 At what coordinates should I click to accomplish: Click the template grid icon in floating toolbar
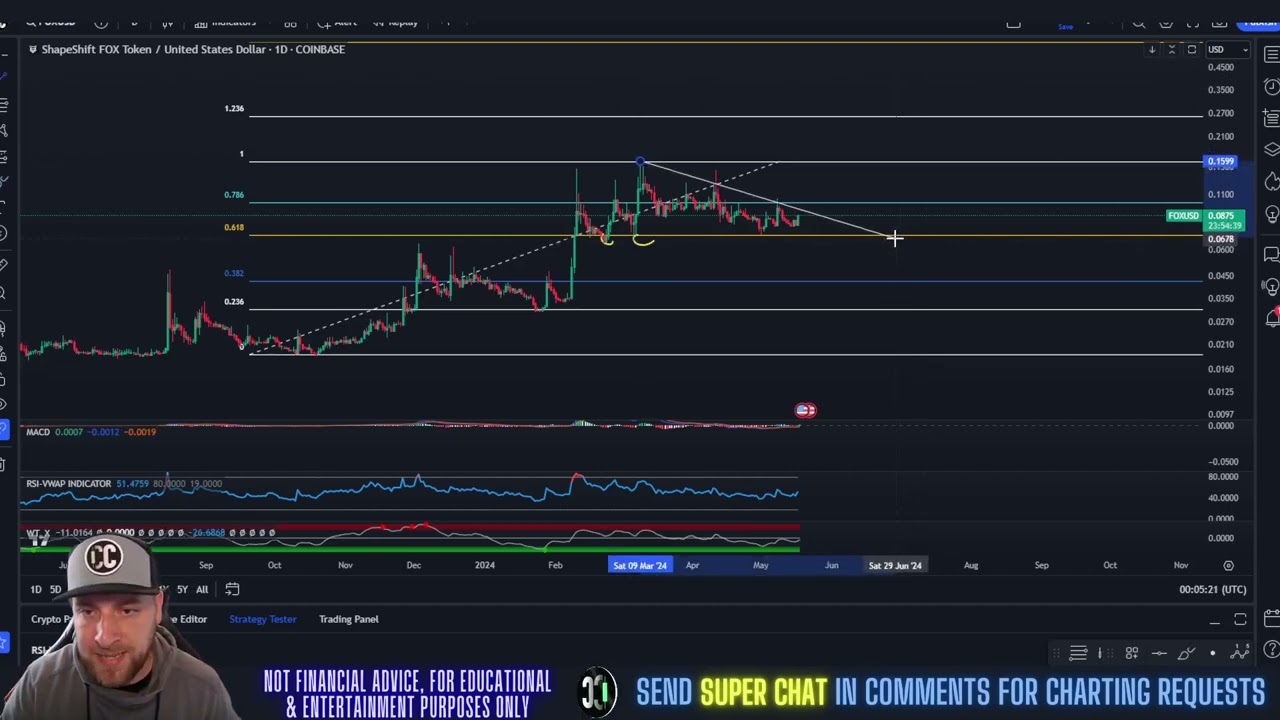point(1132,653)
